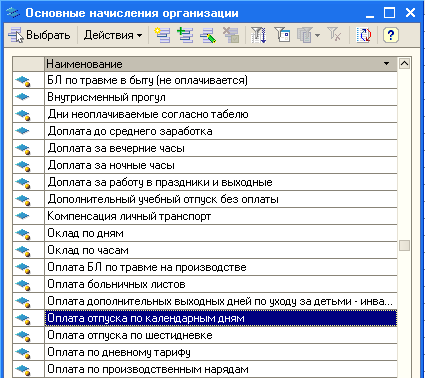Select 'Оплата БЛ по травме на производстве'
This screenshot has width=425, height=378.
tap(221, 267)
